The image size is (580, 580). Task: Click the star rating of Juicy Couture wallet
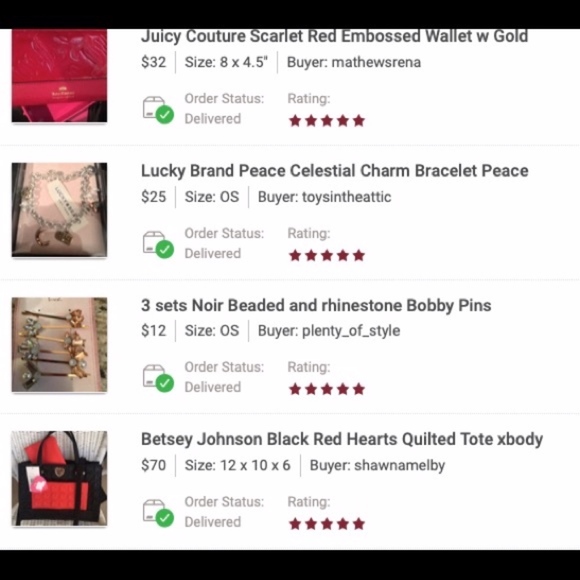coord(327,121)
